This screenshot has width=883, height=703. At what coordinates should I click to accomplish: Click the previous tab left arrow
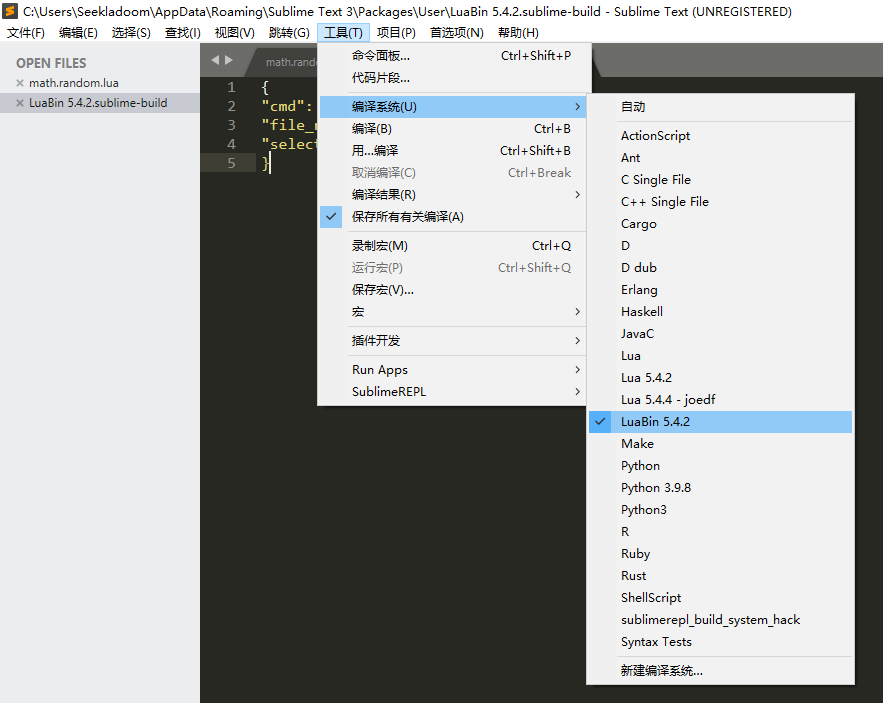tap(215, 60)
